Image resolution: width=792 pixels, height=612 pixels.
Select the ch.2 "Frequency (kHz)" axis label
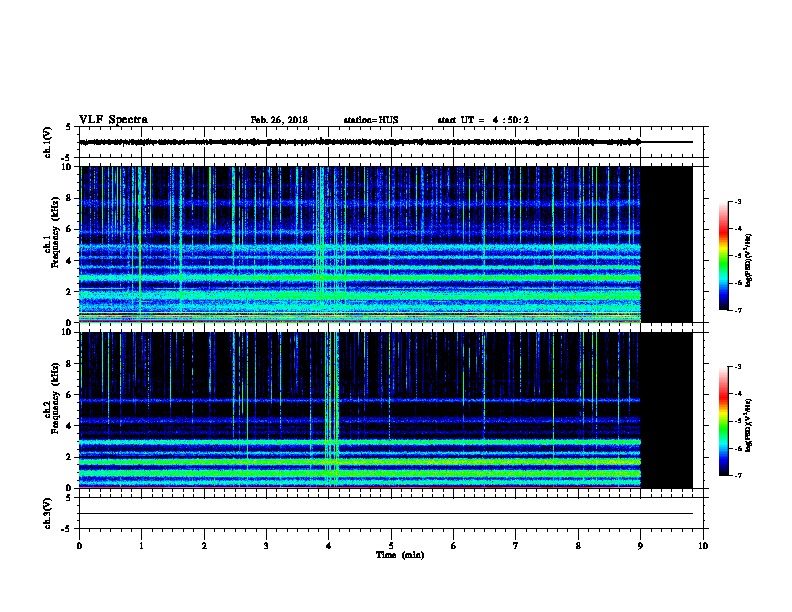tap(55, 398)
